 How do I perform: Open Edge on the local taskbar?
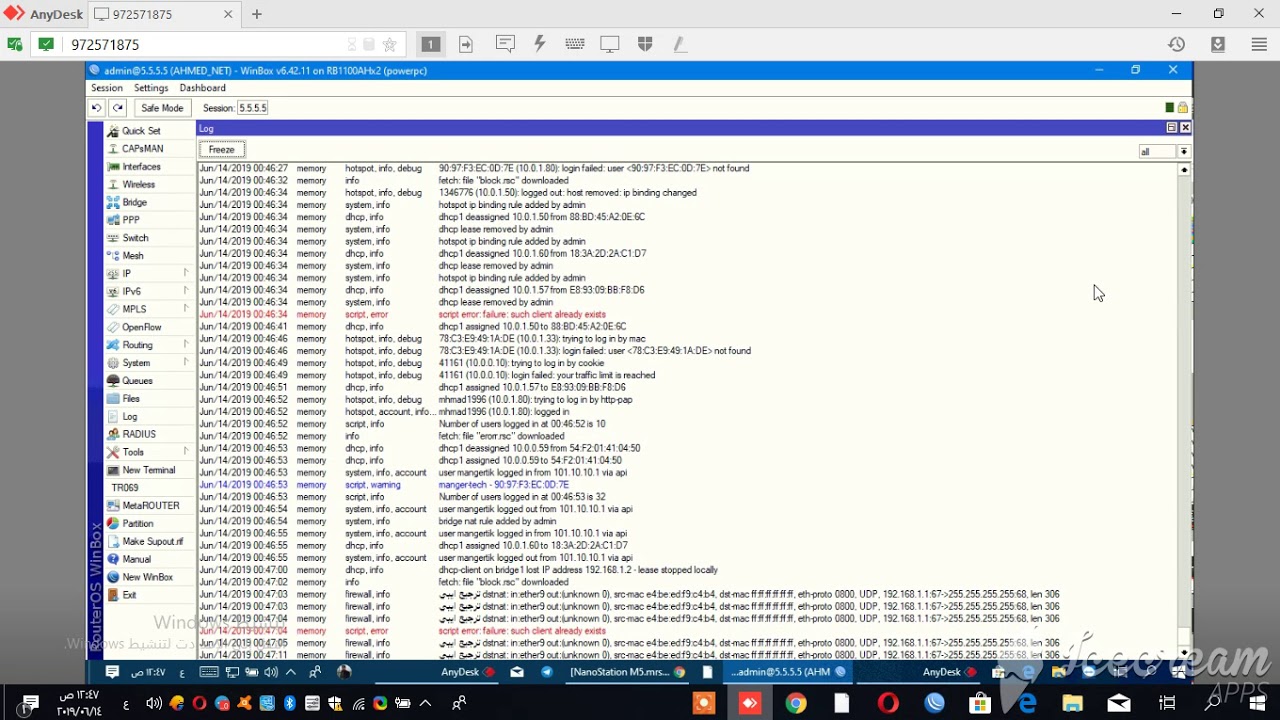(x=1027, y=704)
